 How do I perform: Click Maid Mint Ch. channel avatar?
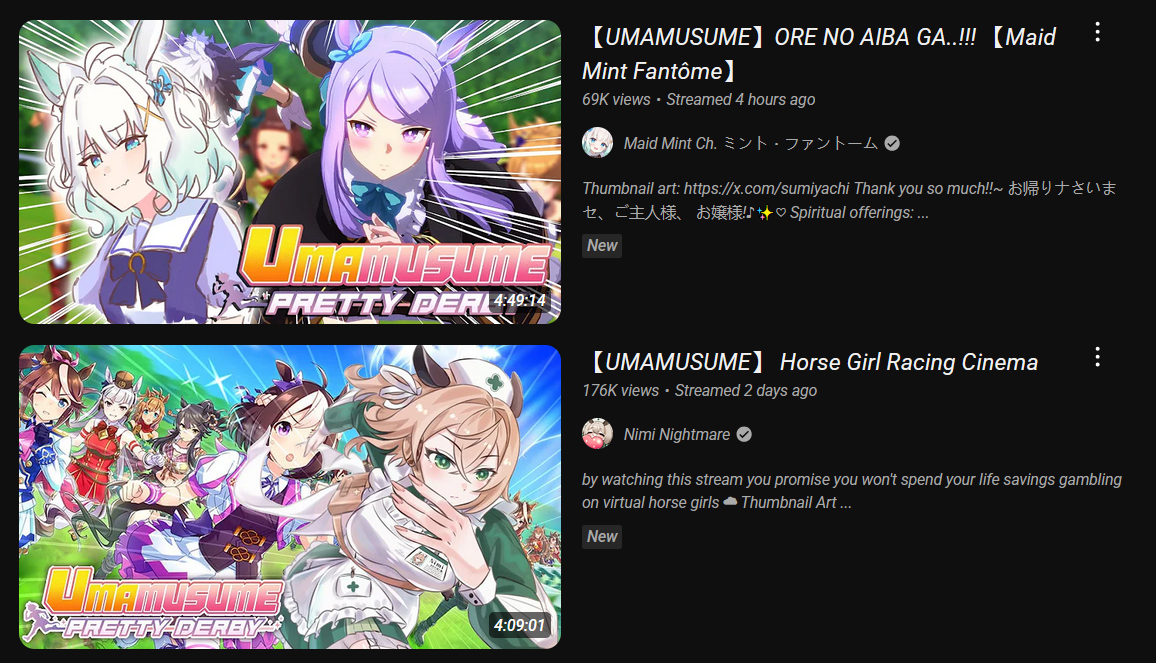pyautogui.click(x=597, y=143)
